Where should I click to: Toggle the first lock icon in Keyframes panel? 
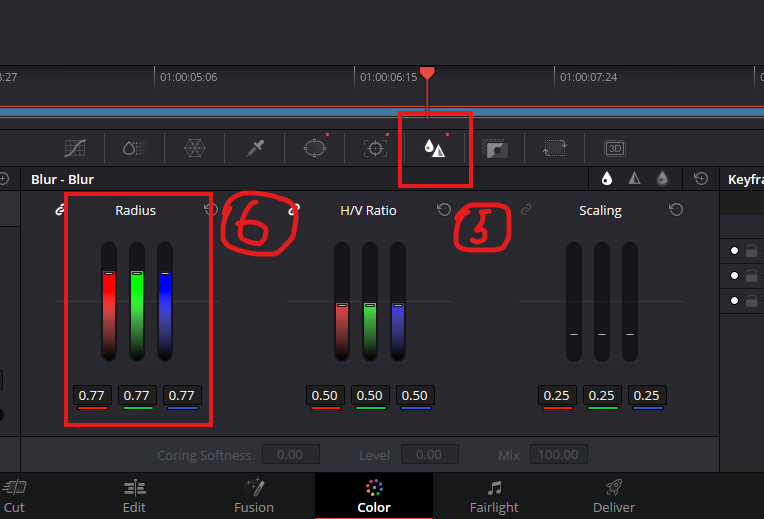tap(752, 250)
